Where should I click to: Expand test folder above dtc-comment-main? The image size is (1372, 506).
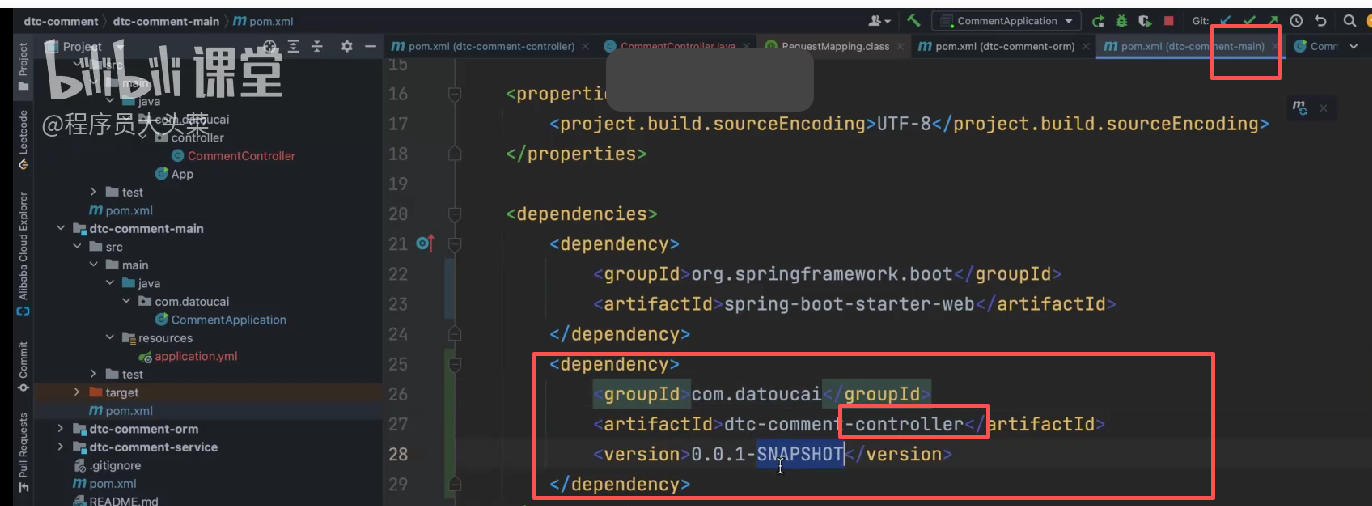tap(93, 192)
